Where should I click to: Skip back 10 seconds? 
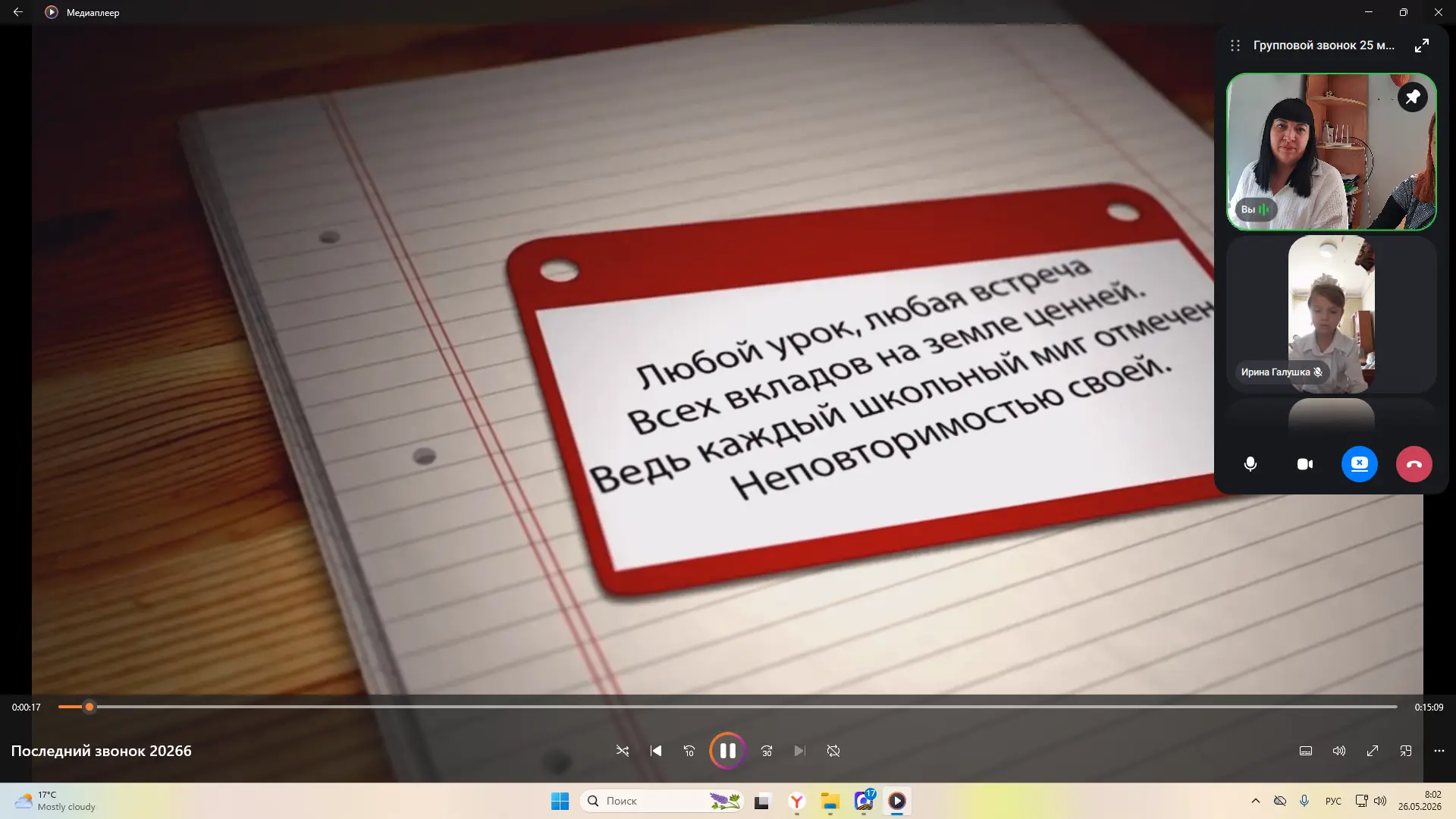click(689, 751)
